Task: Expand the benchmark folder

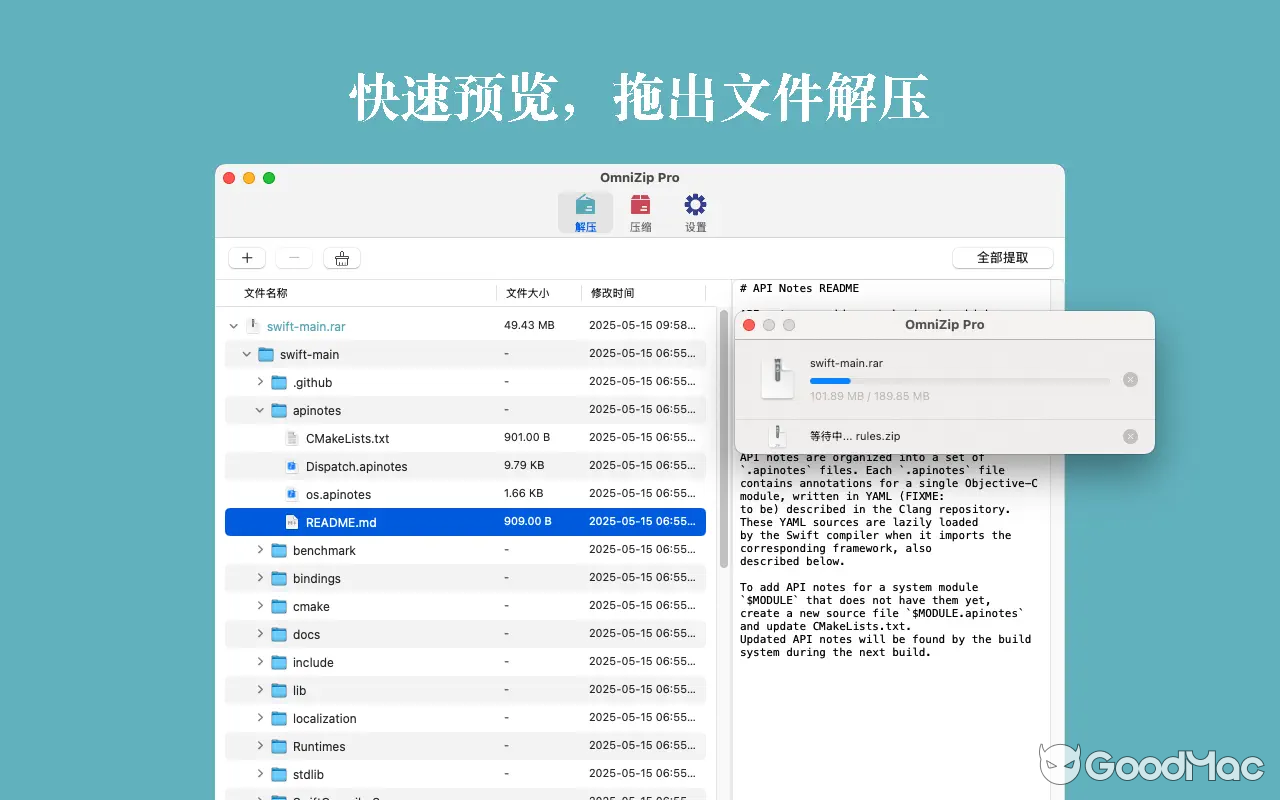Action: point(260,550)
